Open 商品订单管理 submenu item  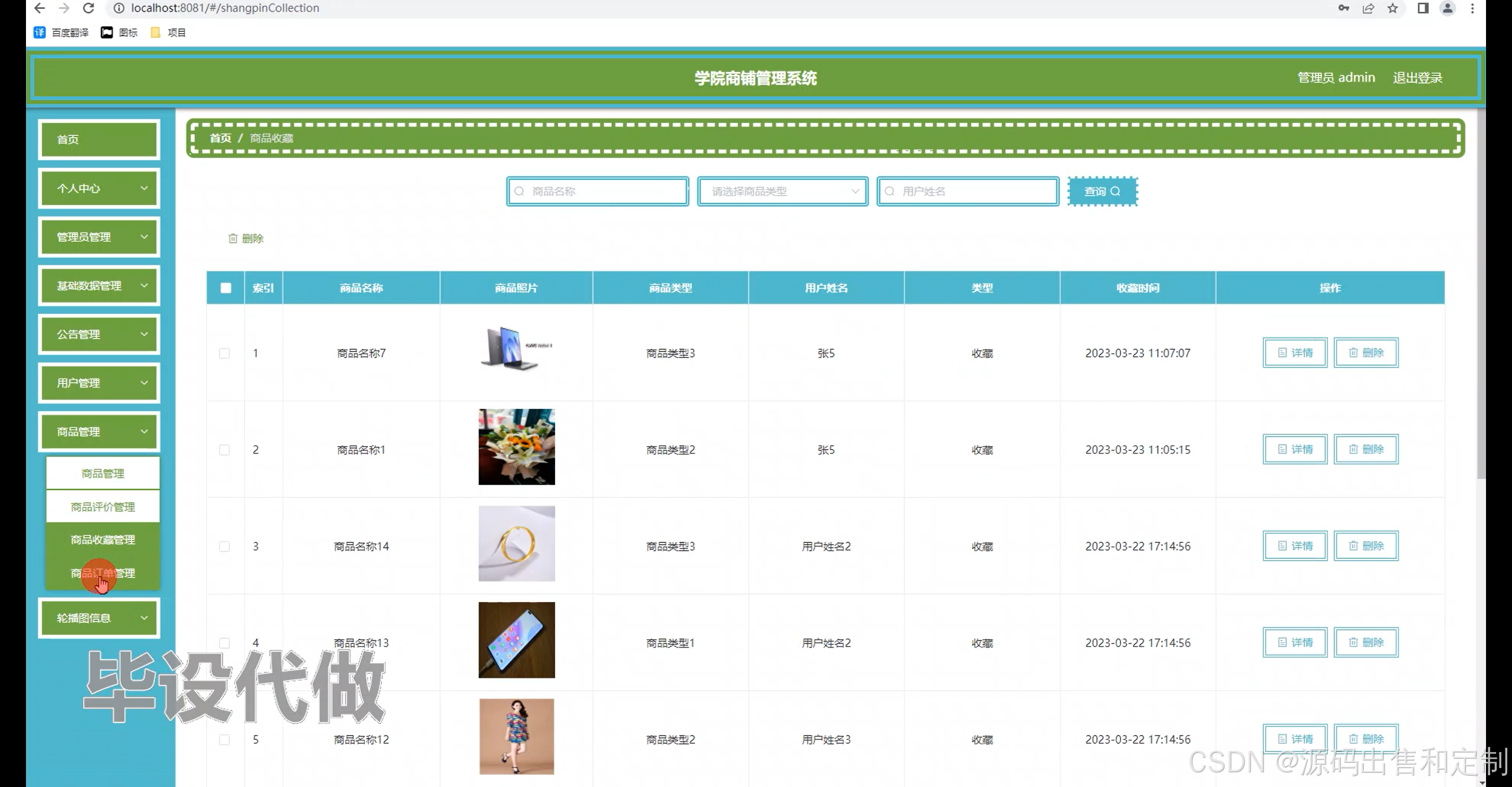103,573
